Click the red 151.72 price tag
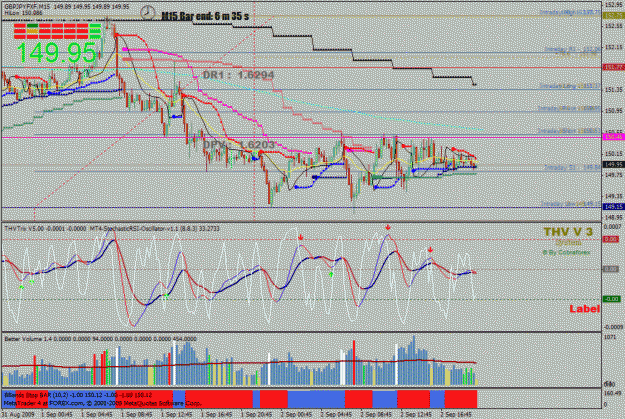The image size is (625, 419). [x=613, y=67]
